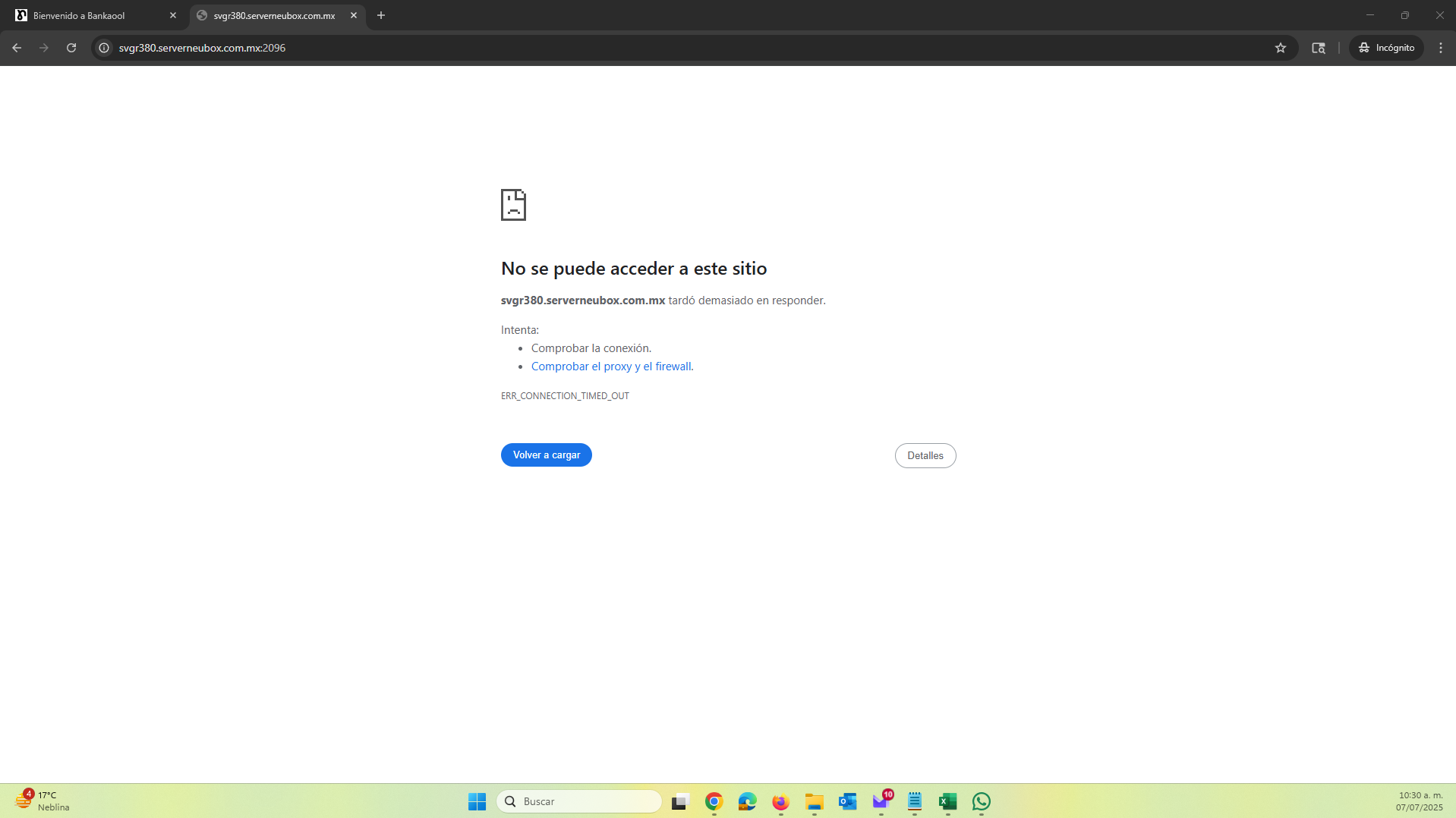Open Outlook from the taskbar
Image resolution: width=1456 pixels, height=818 pixels.
point(847,801)
